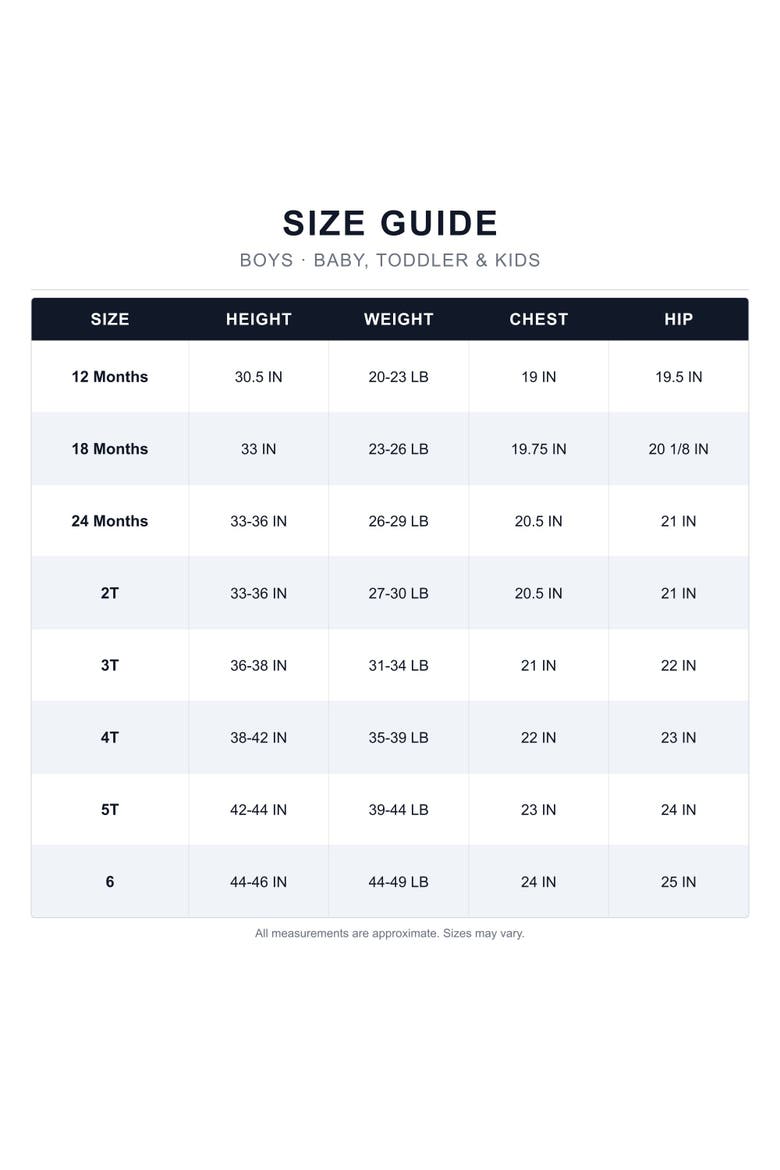Screen dimensions: 780x1170
Task: Select the WEIGHT column header
Action: click(x=399, y=319)
